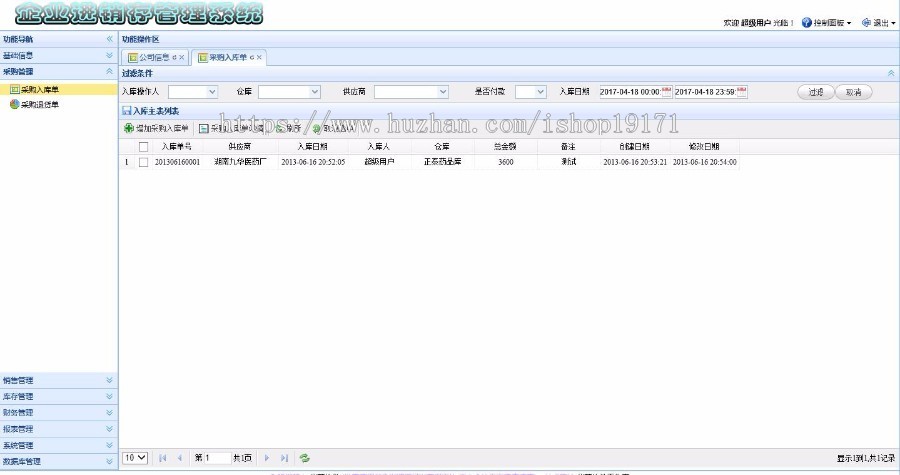Screen dimensions: 900x475
Task: Click the green add 增加采购入库单 icon
Action: pyautogui.click(x=129, y=129)
